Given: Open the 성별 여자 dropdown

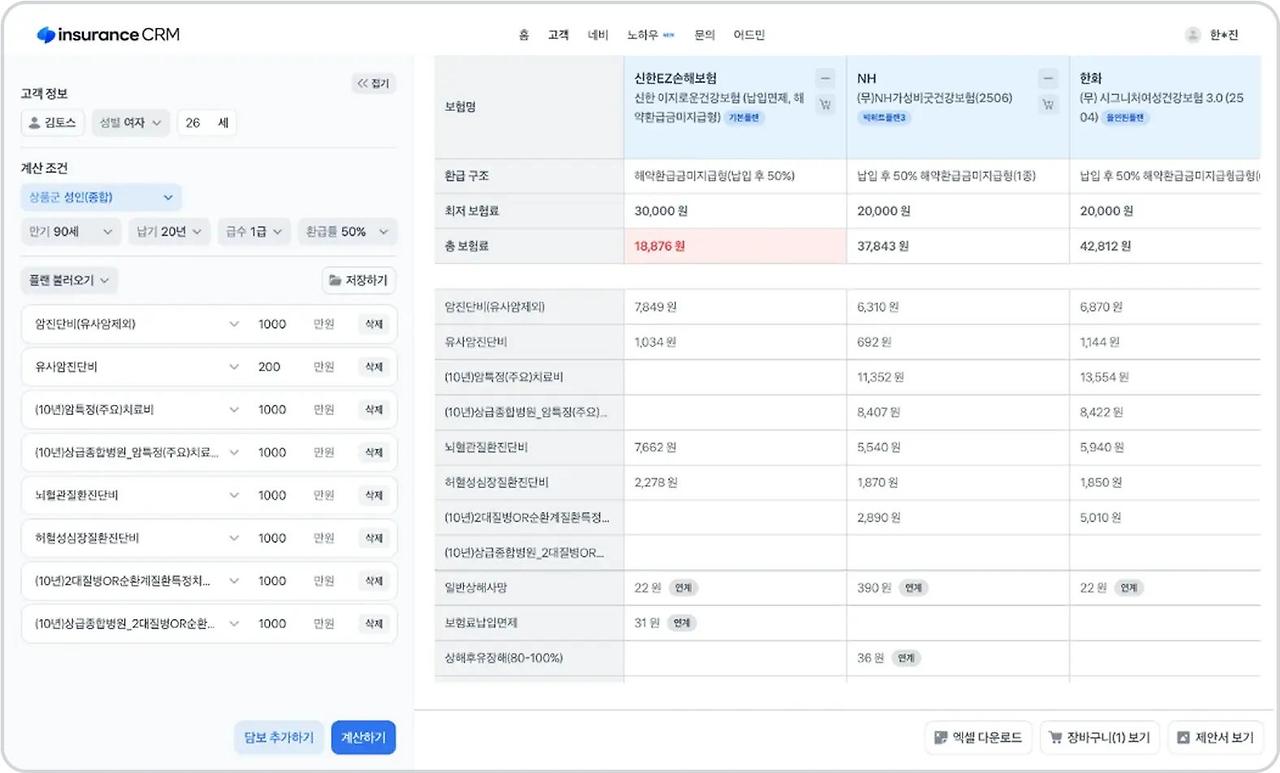Looking at the screenshot, I should coord(130,123).
